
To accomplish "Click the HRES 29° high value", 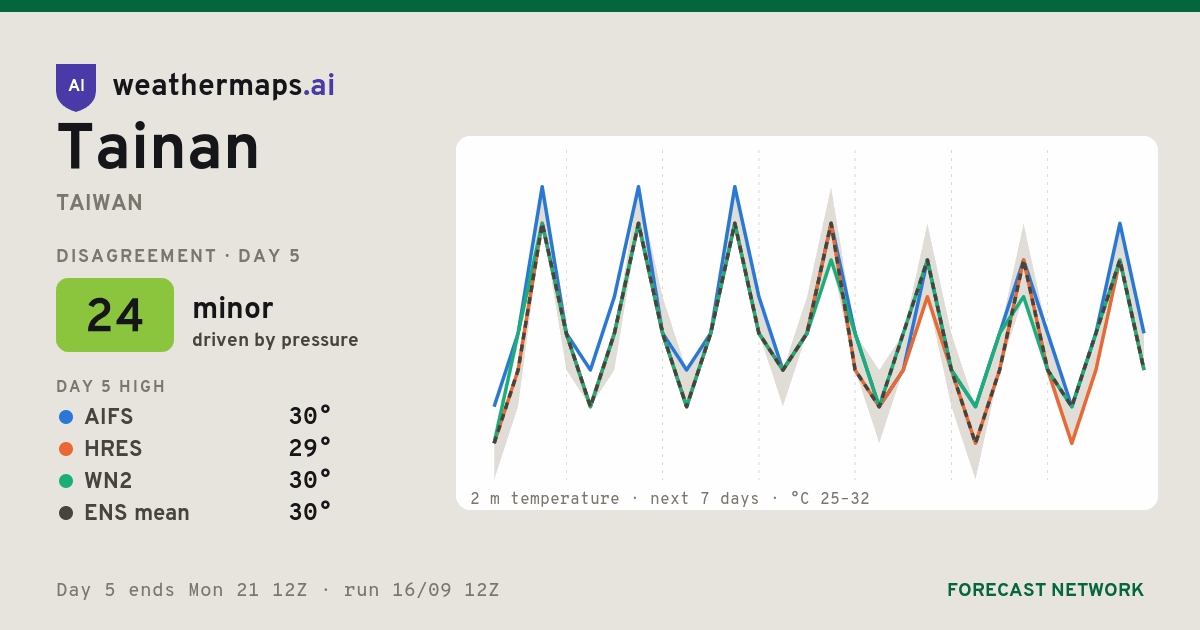I will coord(310,448).
